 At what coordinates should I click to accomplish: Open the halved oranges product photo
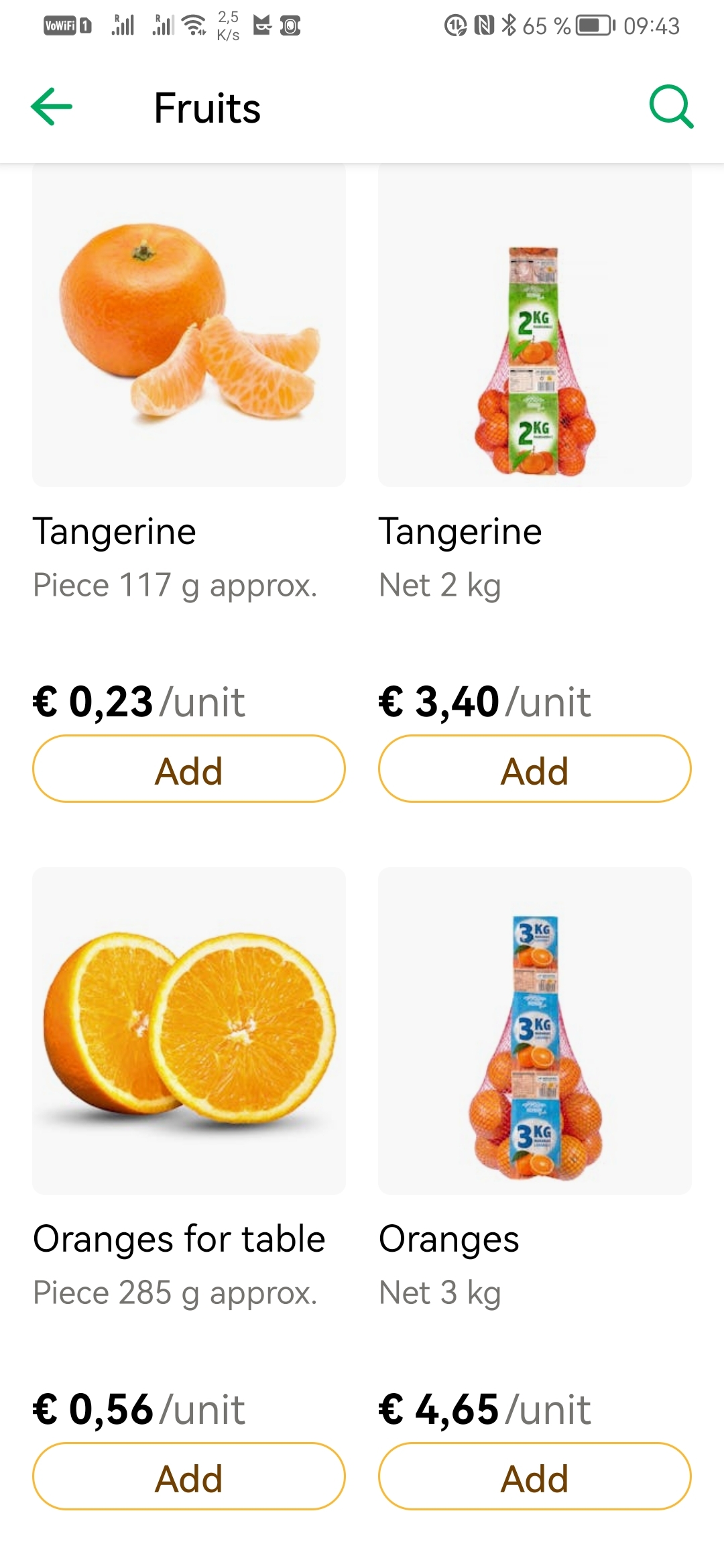[x=189, y=1031]
